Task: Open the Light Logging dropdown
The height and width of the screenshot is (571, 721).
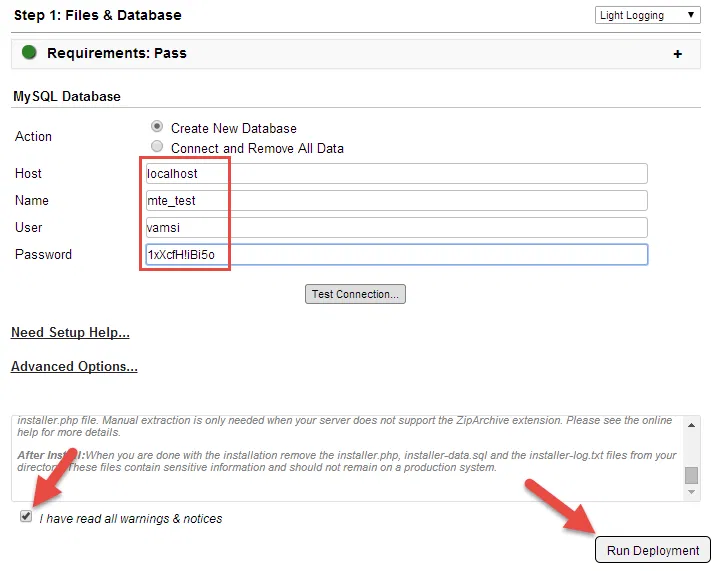Action: pos(647,15)
